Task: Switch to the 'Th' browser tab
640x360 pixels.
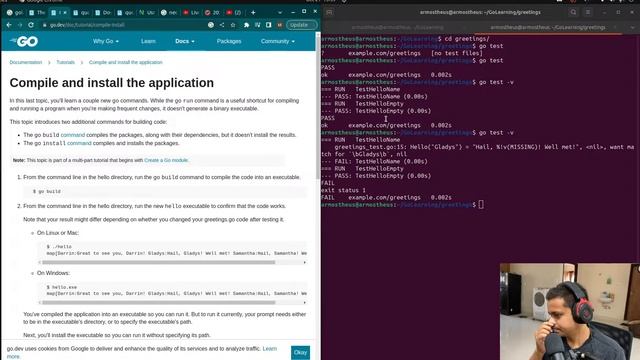Action: [x=37, y=13]
